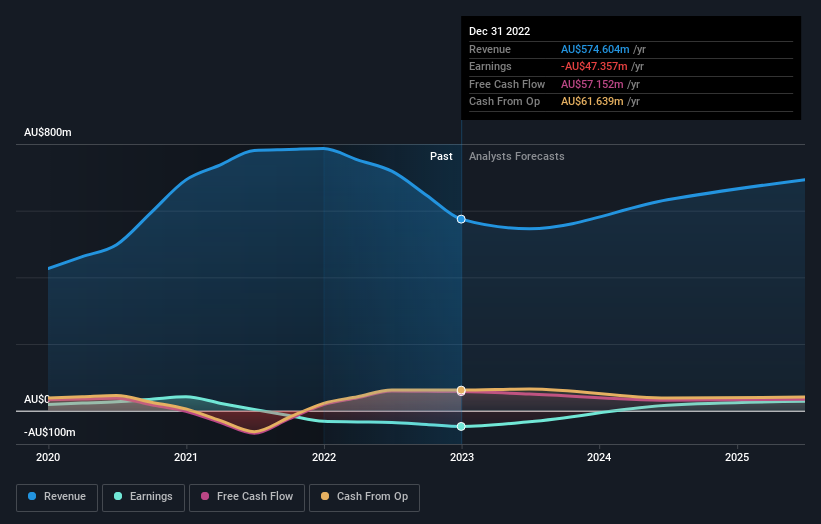Click the 2020 x-axis label

[48, 458]
